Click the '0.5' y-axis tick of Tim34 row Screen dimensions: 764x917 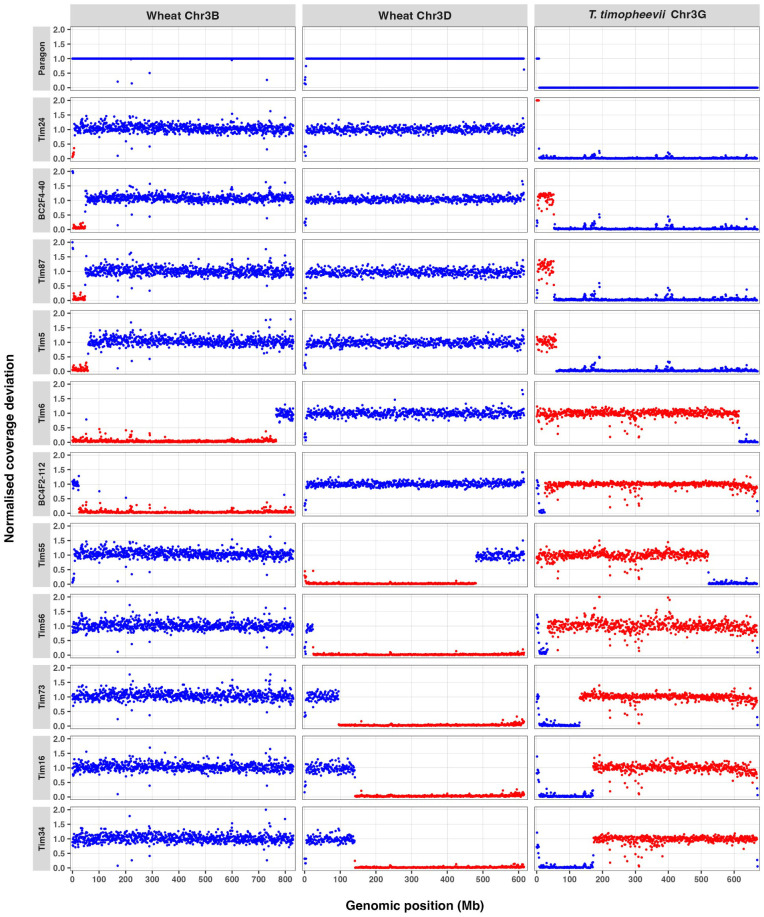point(59,853)
